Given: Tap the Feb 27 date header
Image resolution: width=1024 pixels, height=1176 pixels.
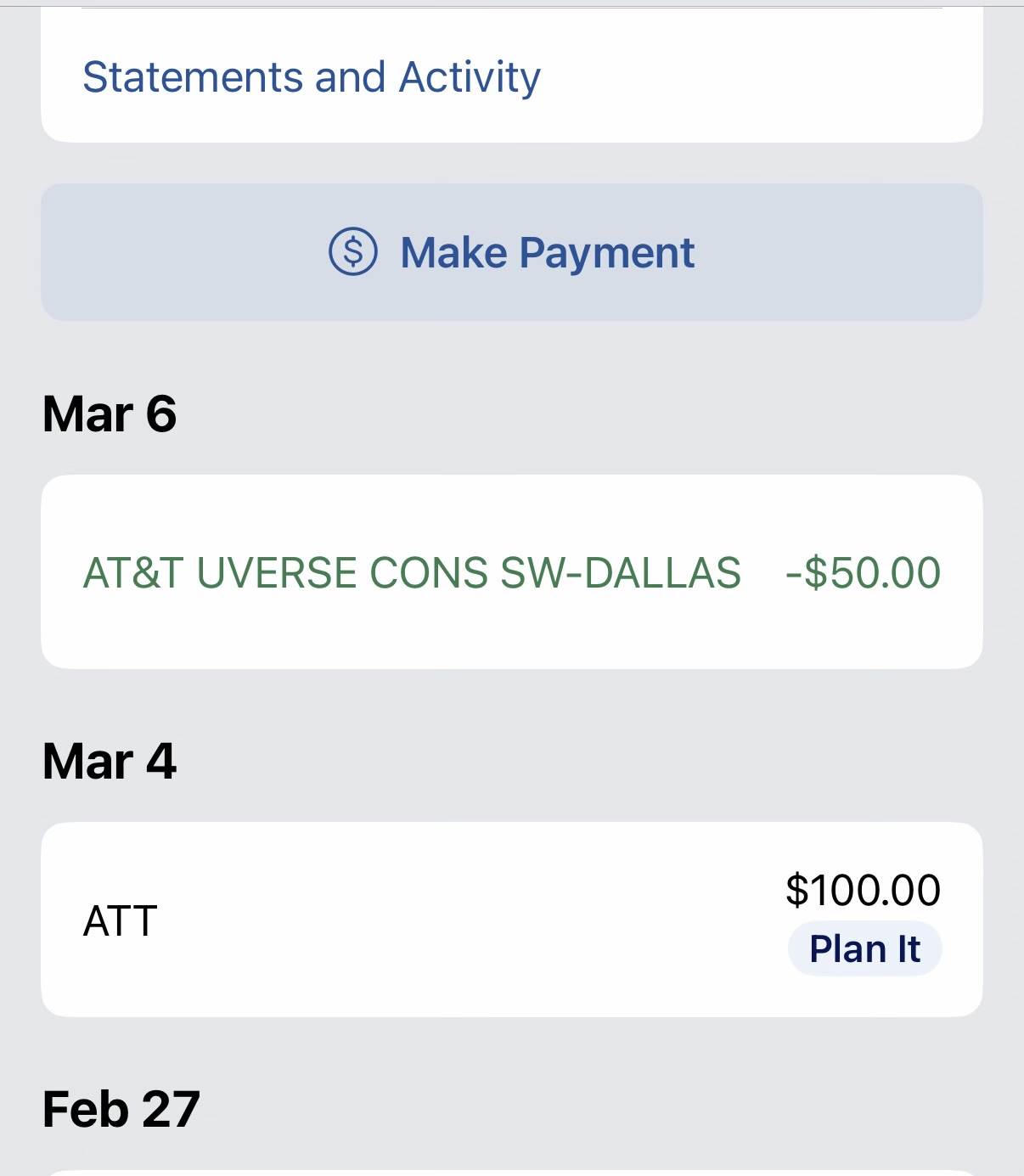Looking at the screenshot, I should coord(121,1109).
